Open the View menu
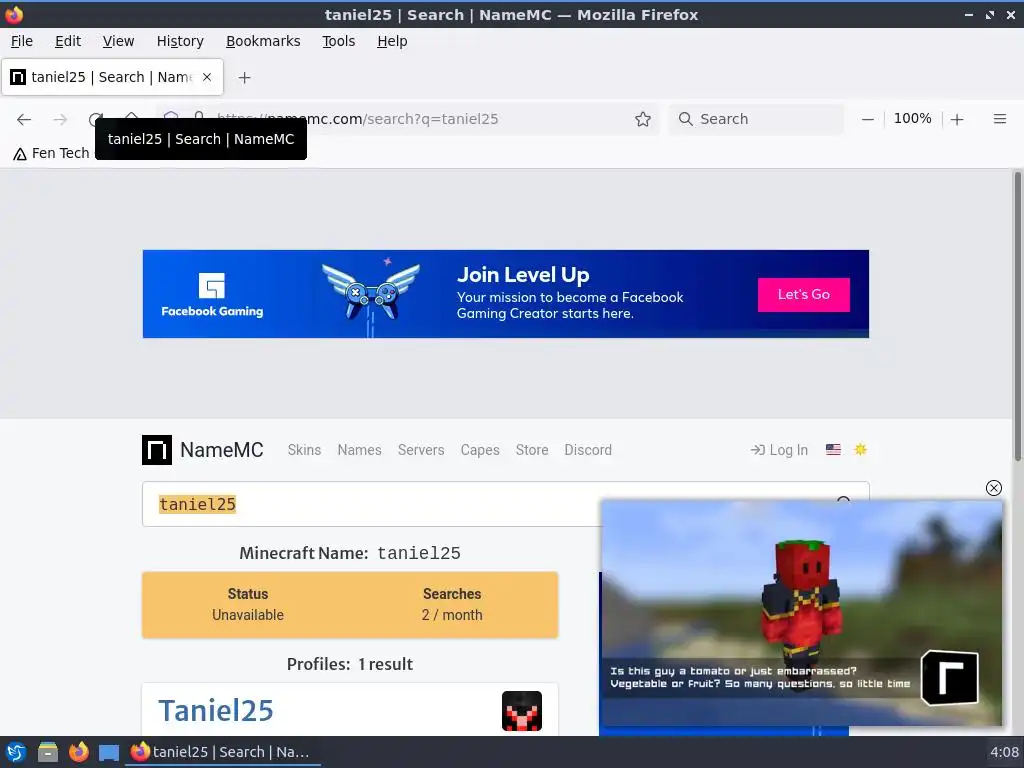Viewport: 1024px width, 768px height. tap(118, 41)
